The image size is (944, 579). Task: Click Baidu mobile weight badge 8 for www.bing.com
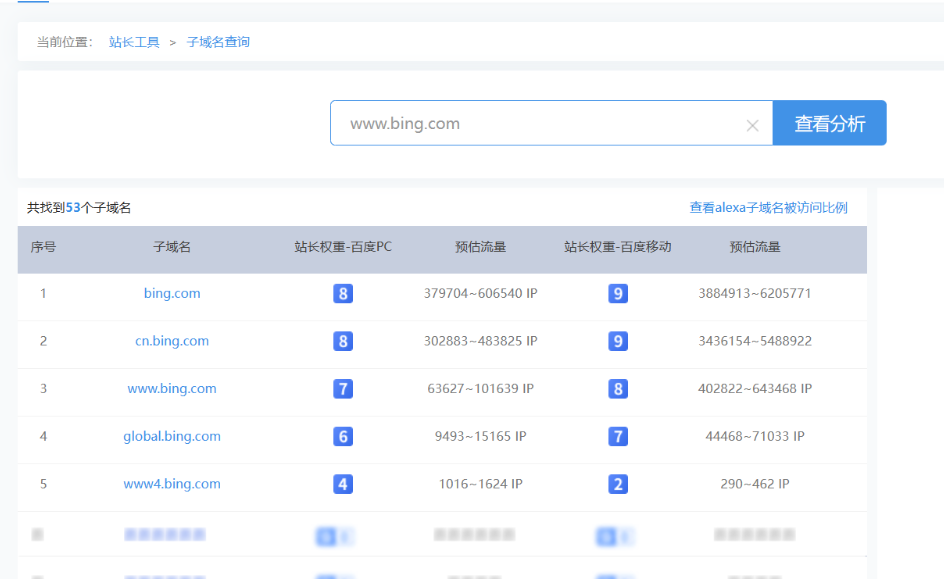[618, 389]
